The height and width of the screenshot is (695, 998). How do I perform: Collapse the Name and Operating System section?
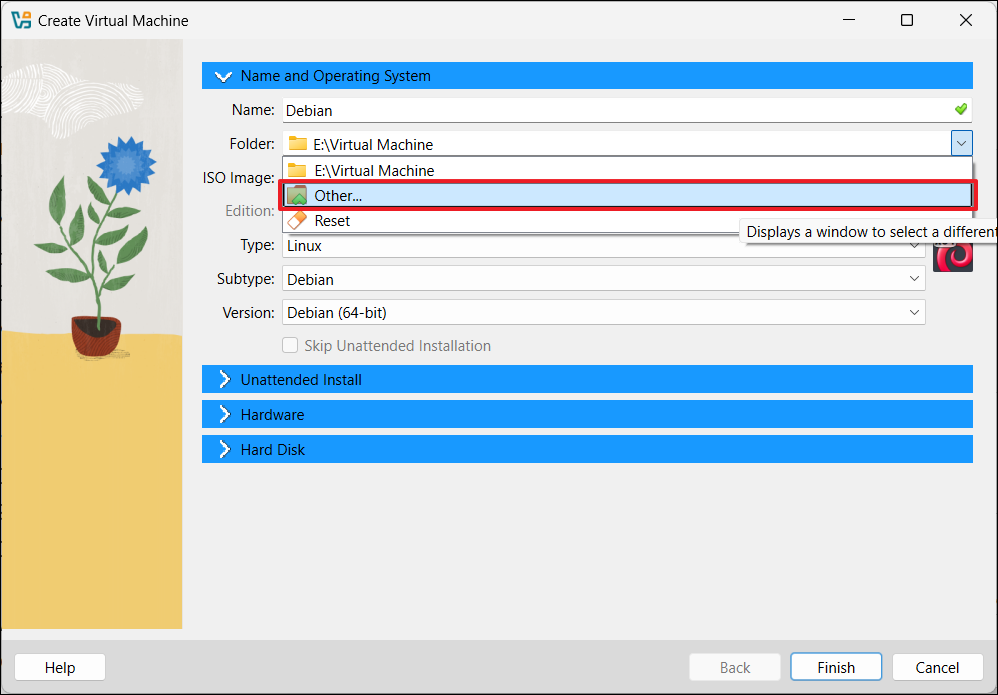pos(223,76)
